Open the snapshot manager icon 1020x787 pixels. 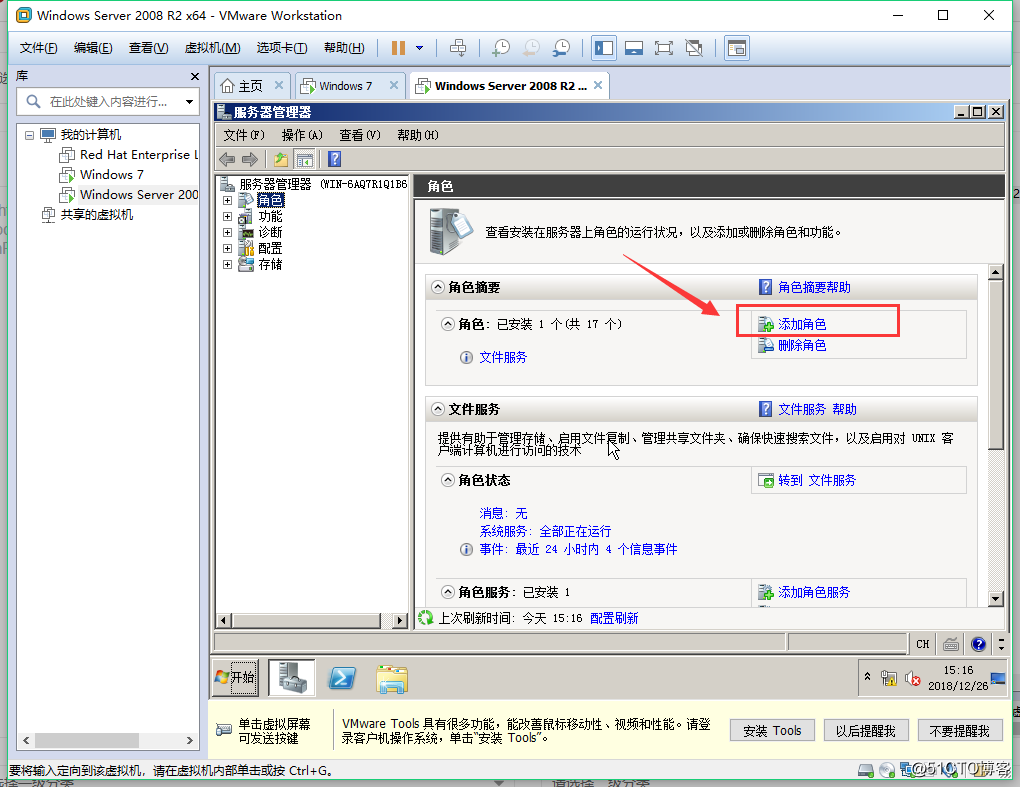click(x=561, y=48)
